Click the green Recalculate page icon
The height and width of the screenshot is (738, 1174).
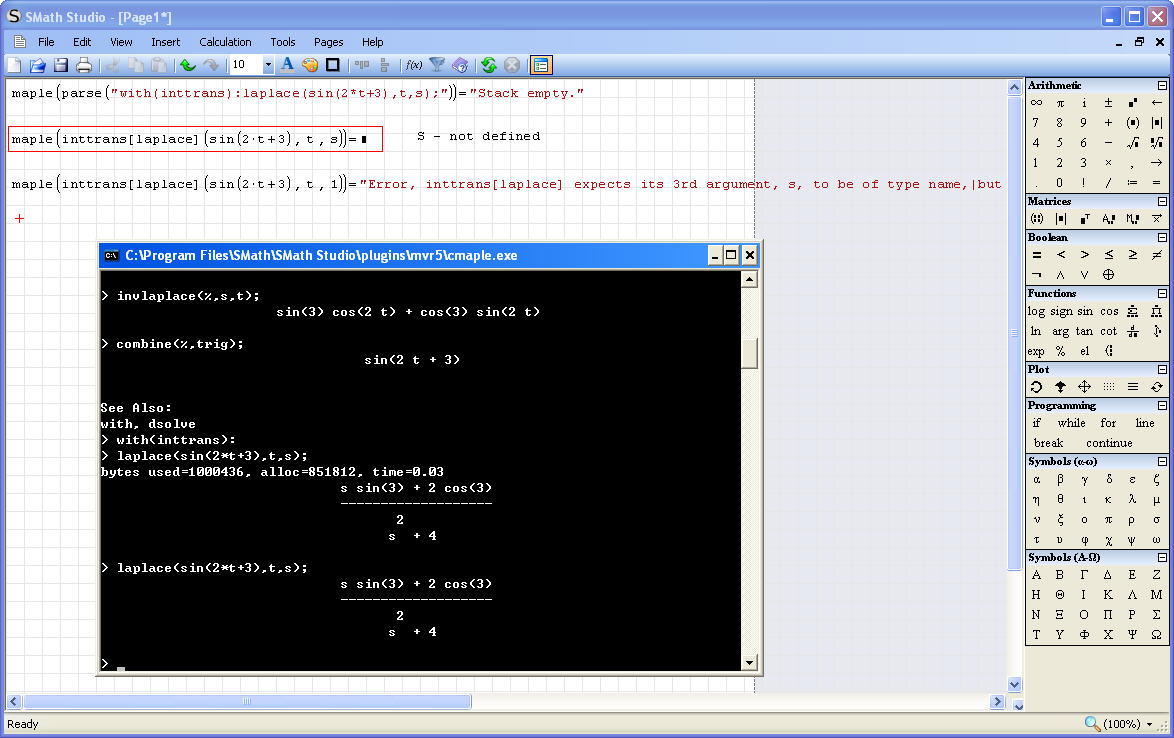pyautogui.click(x=488, y=65)
